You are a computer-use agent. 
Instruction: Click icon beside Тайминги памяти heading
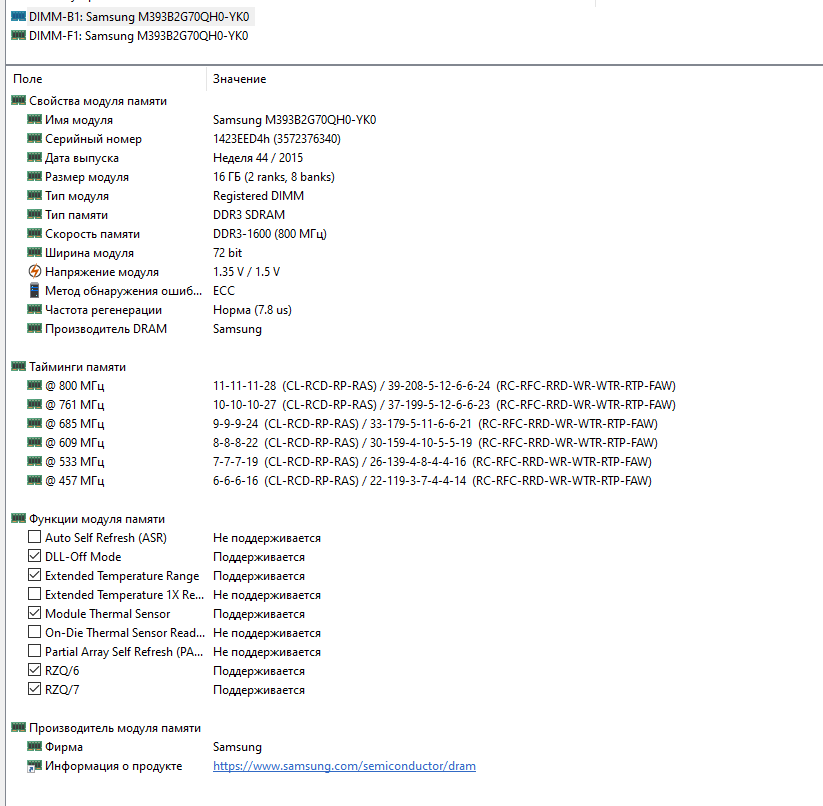click(18, 366)
